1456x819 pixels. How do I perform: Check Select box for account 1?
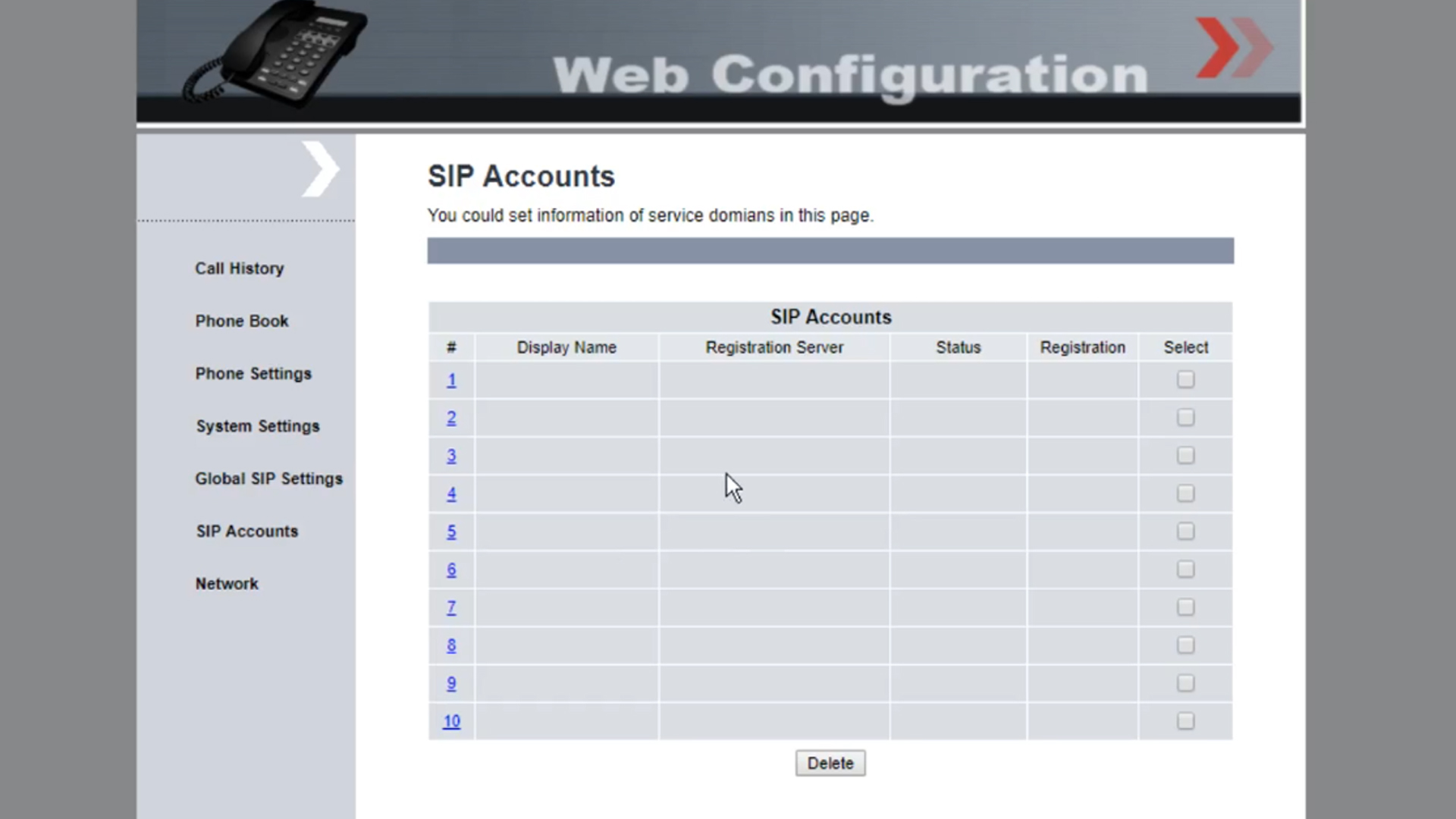pyautogui.click(x=1185, y=379)
